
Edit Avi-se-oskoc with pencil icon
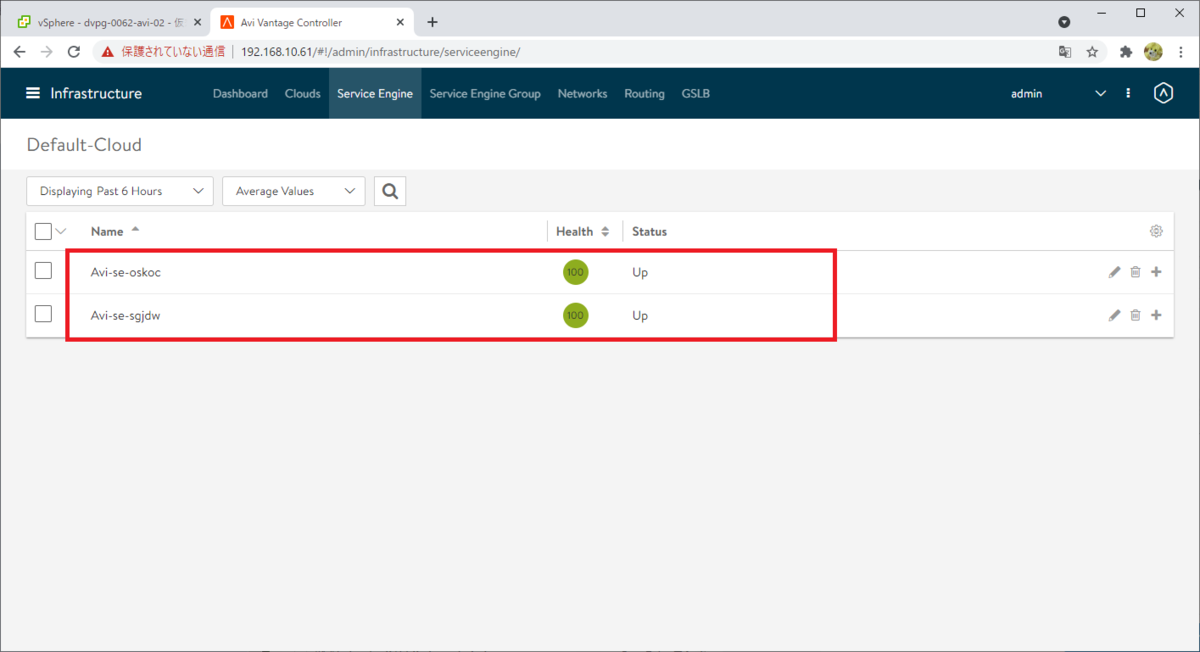click(x=1115, y=272)
